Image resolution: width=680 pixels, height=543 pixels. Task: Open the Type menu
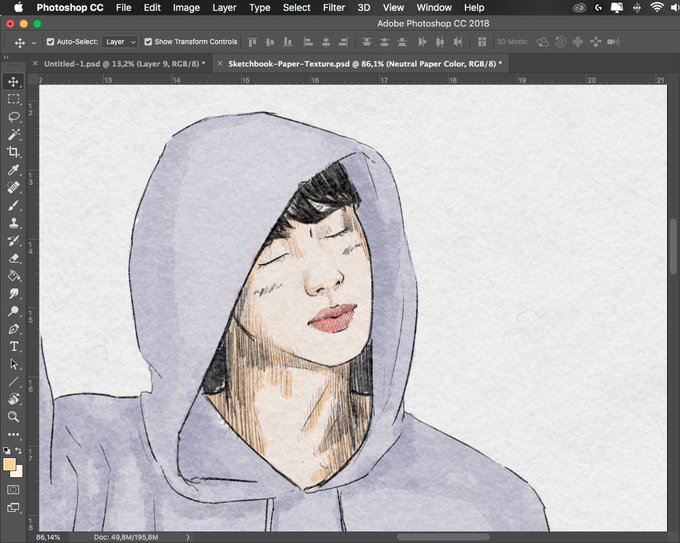260,8
